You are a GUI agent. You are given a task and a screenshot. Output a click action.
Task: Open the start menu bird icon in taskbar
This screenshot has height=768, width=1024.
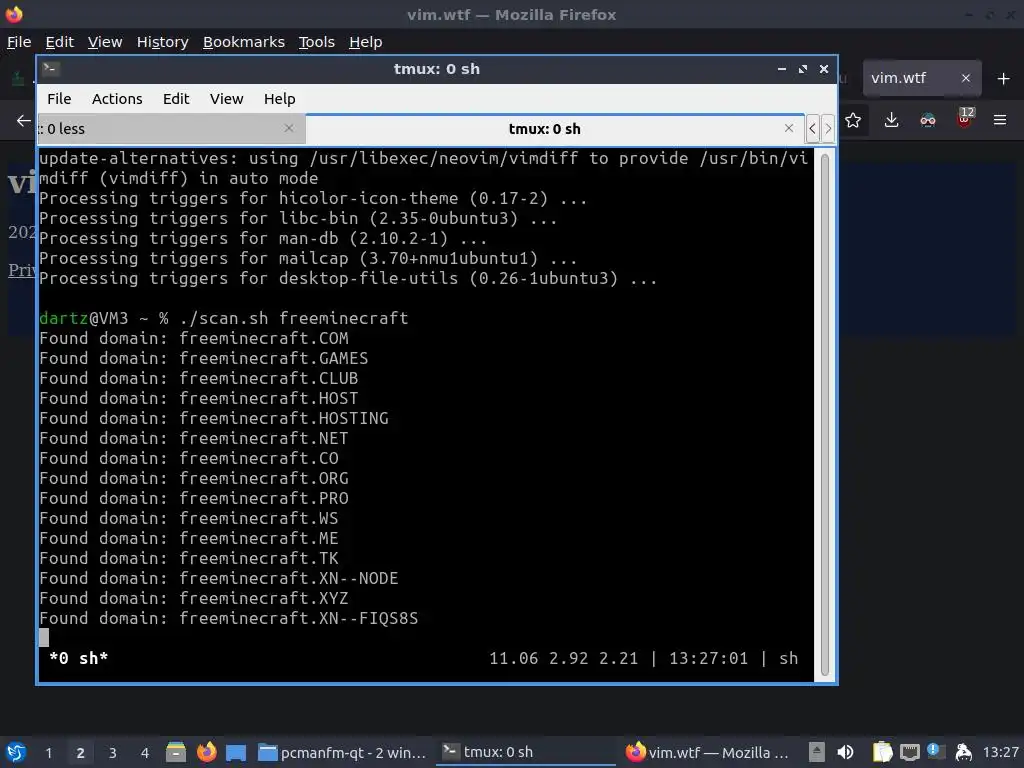tap(16, 752)
